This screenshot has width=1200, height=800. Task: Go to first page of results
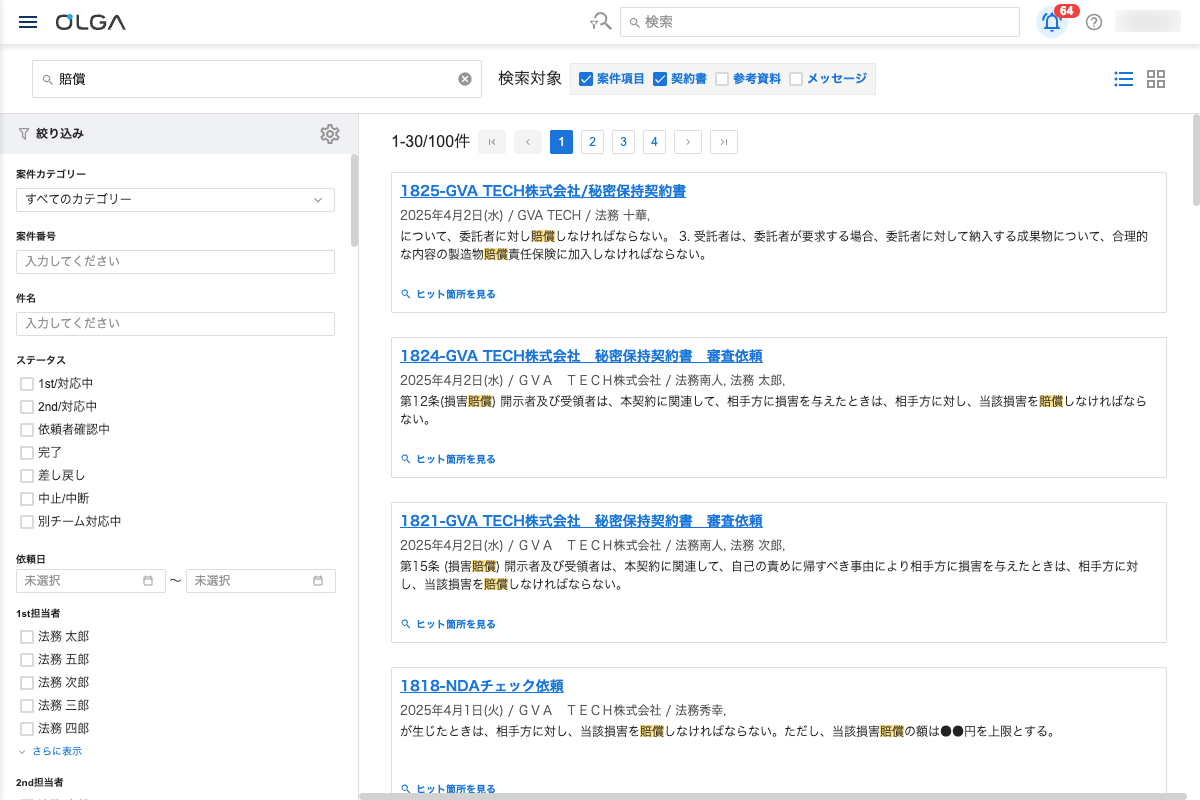492,142
